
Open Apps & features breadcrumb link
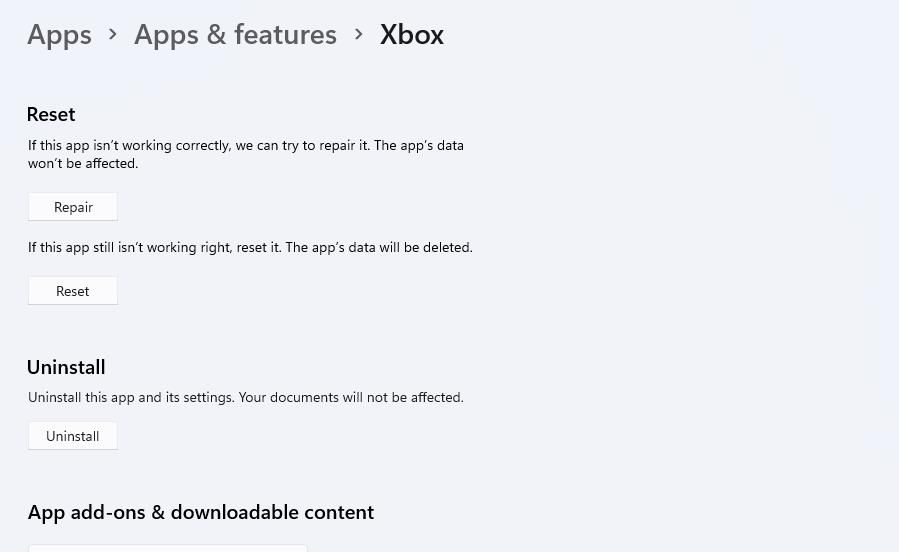click(x=235, y=34)
